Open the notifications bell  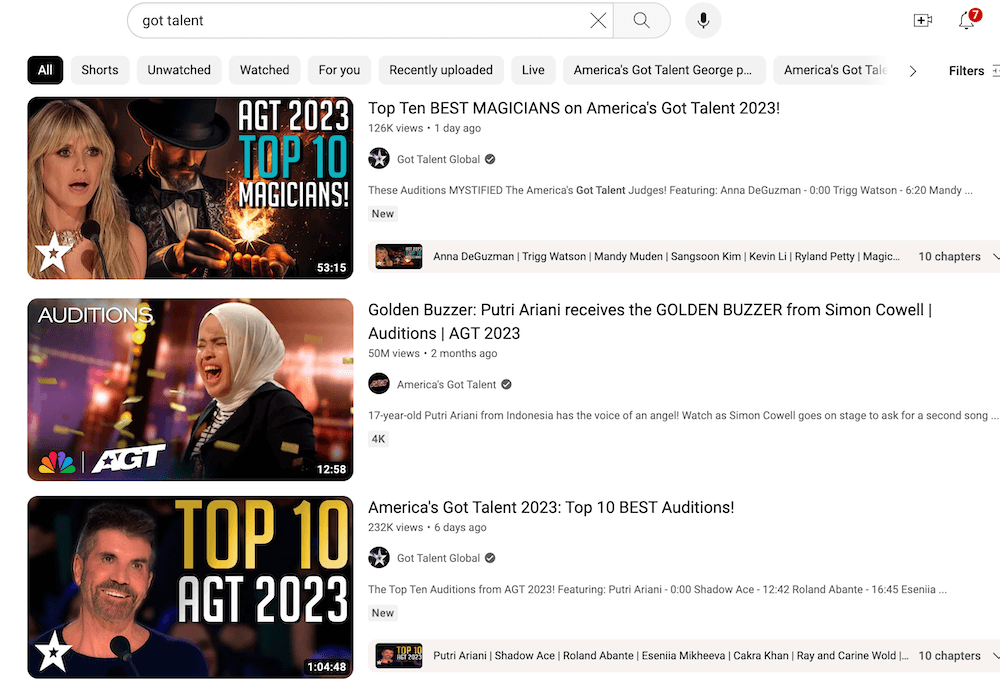[967, 20]
